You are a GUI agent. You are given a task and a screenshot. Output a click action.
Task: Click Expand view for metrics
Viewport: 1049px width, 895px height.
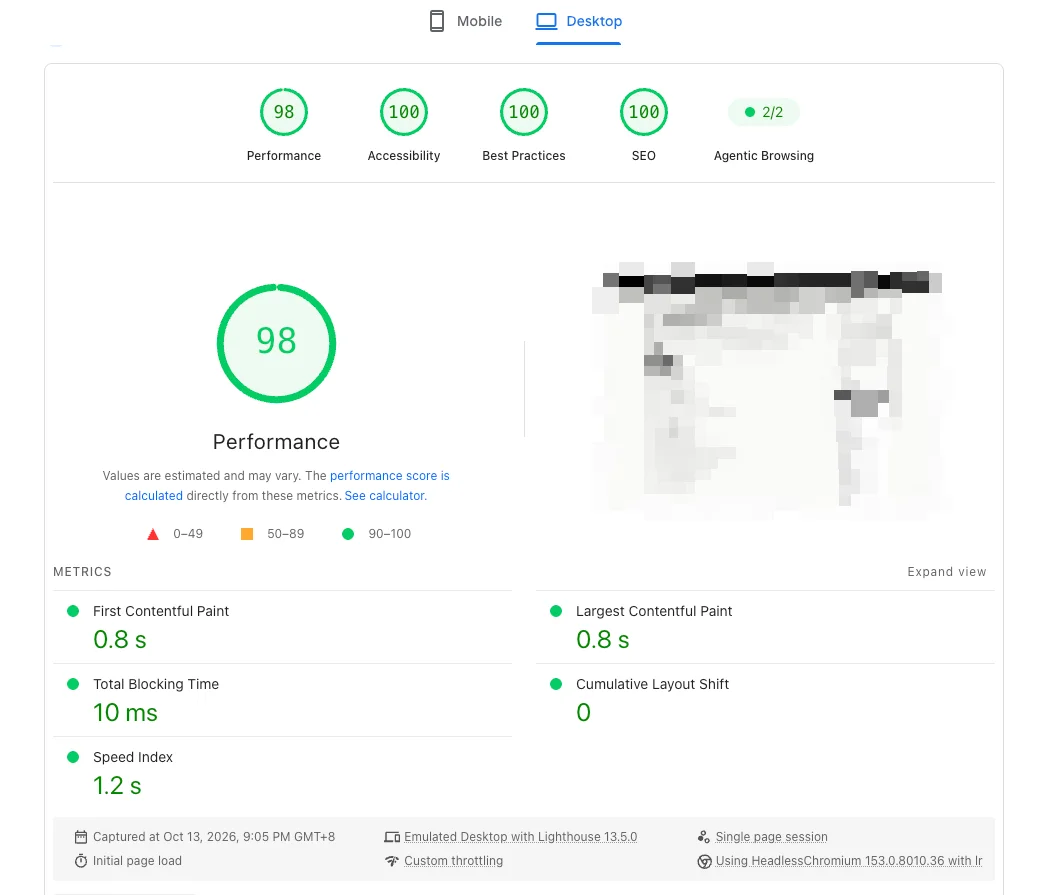(x=946, y=572)
